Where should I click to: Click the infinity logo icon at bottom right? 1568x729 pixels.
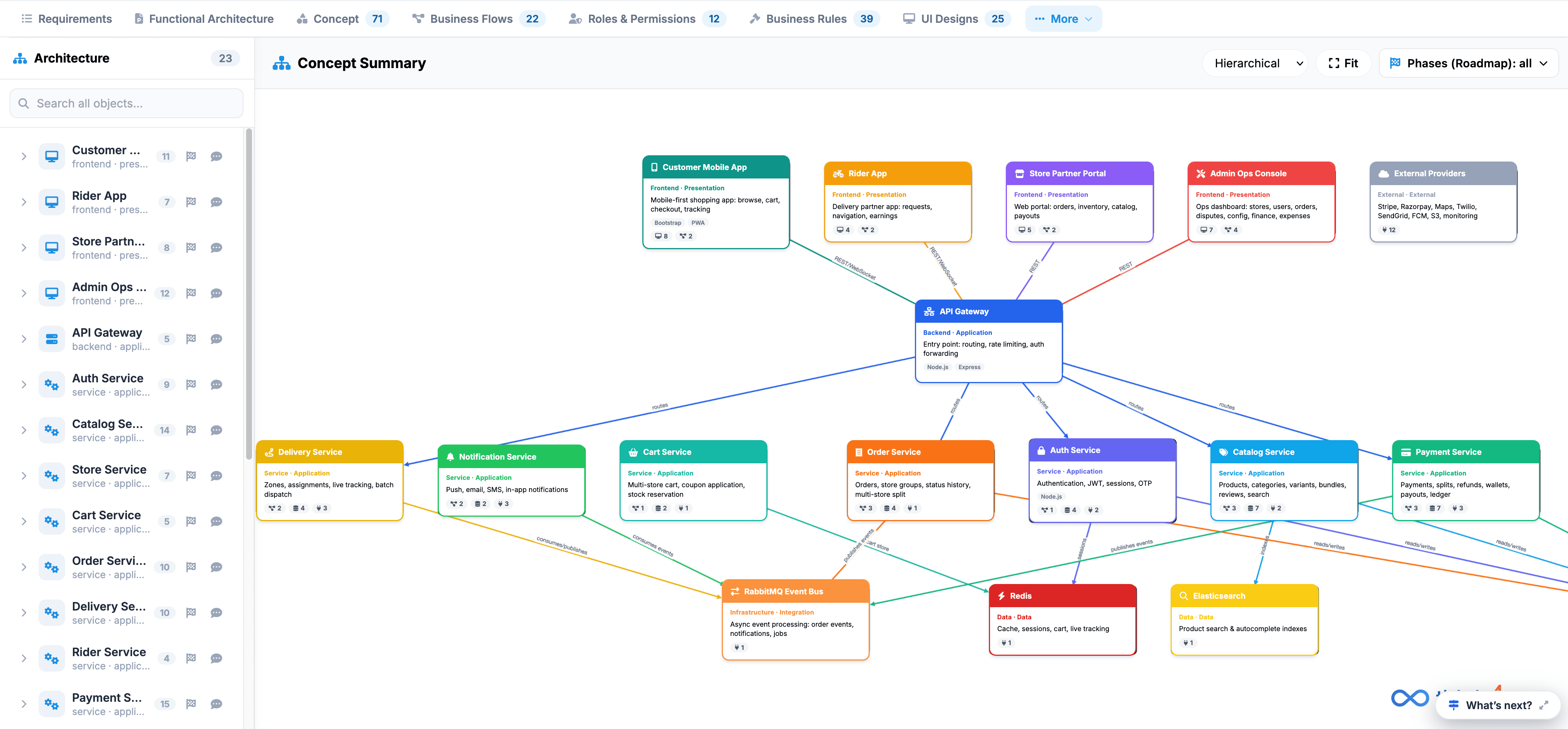[1410, 698]
